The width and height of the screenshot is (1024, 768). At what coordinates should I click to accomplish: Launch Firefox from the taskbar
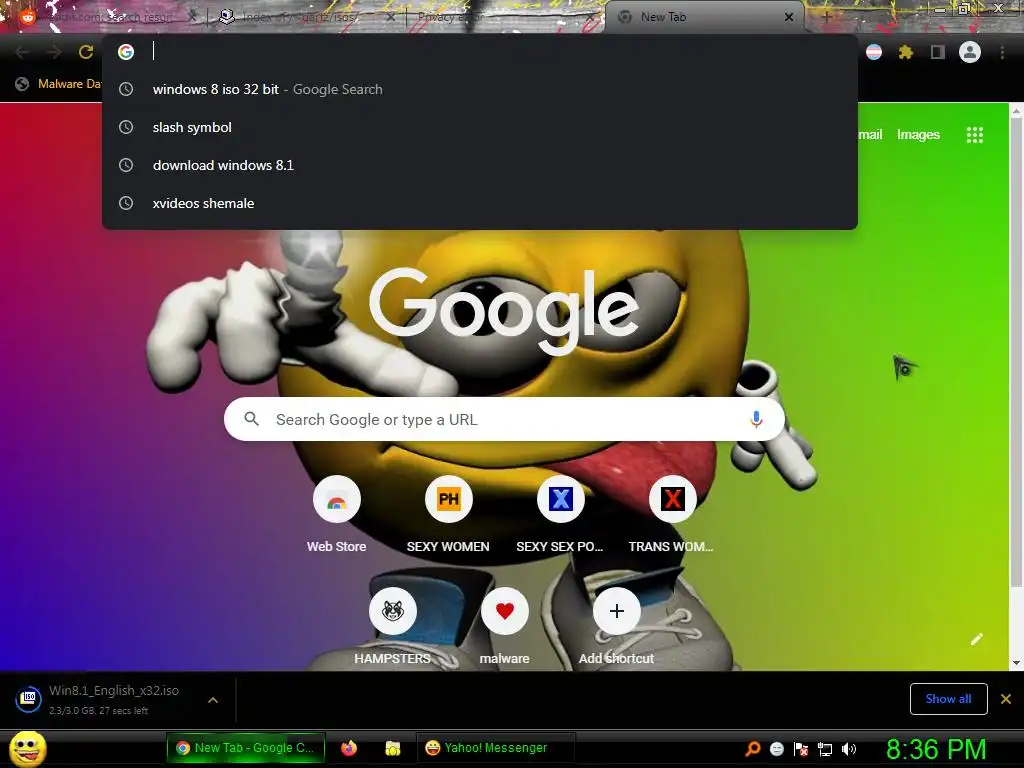pos(349,748)
